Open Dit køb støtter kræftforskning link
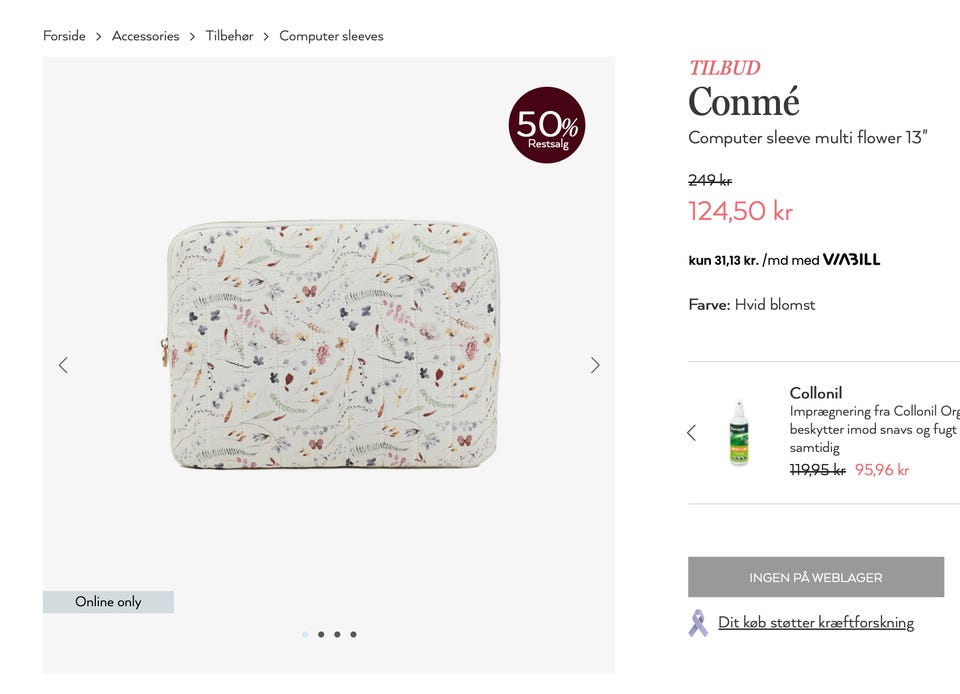 tap(816, 623)
